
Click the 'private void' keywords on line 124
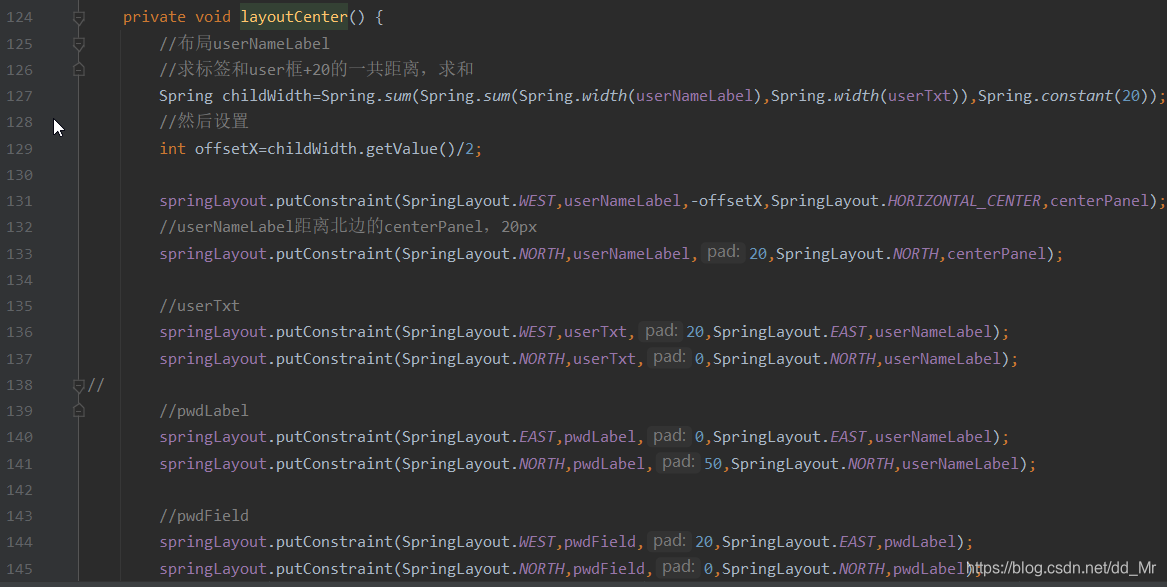(x=176, y=17)
